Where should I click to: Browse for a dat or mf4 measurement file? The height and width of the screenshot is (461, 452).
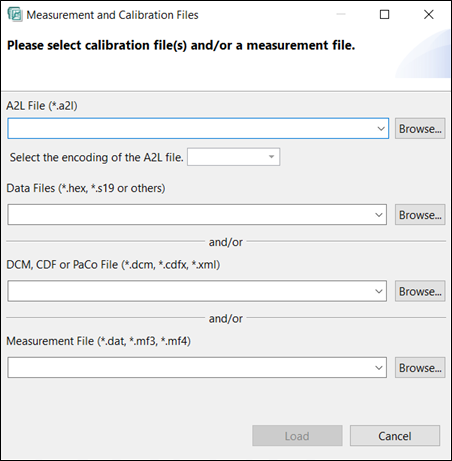(x=420, y=367)
